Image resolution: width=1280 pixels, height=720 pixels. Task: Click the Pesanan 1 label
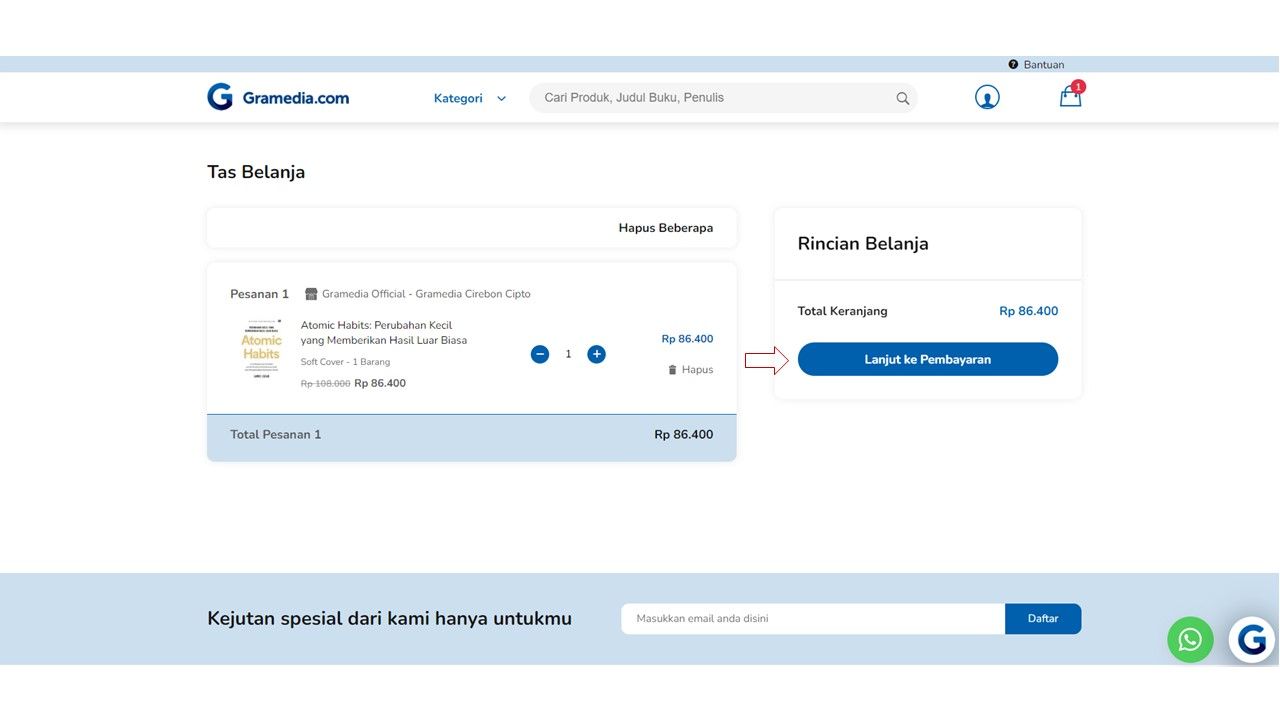pyautogui.click(x=259, y=294)
